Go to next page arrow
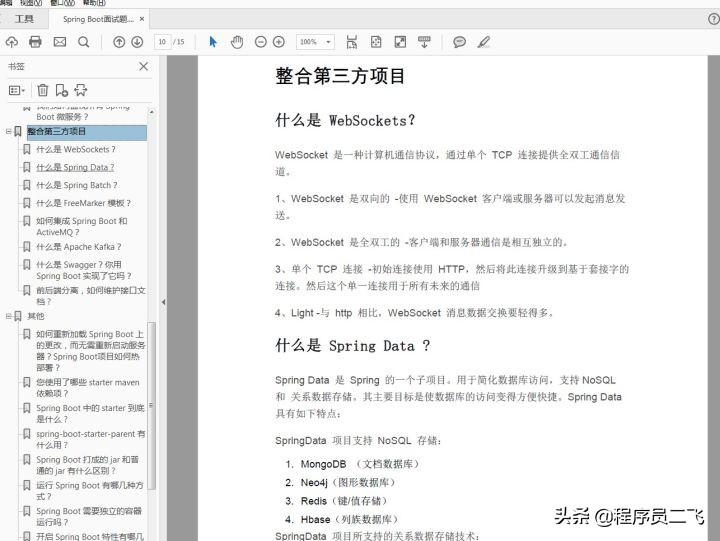Image resolution: width=720 pixels, height=541 pixels. (137, 42)
